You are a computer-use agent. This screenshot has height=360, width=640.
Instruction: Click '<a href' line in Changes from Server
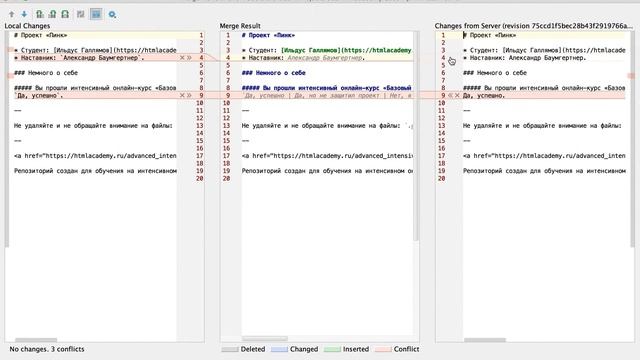click(x=544, y=156)
